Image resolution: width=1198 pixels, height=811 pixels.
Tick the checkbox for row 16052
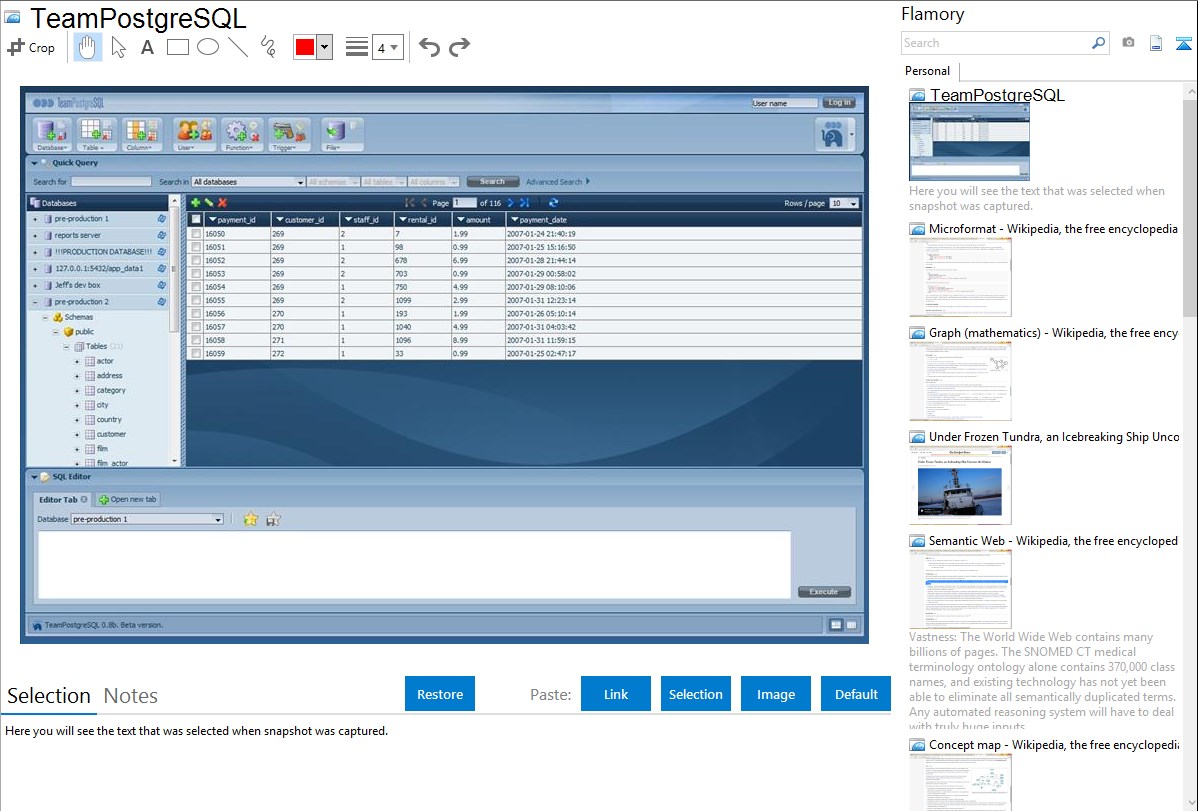[x=196, y=260]
